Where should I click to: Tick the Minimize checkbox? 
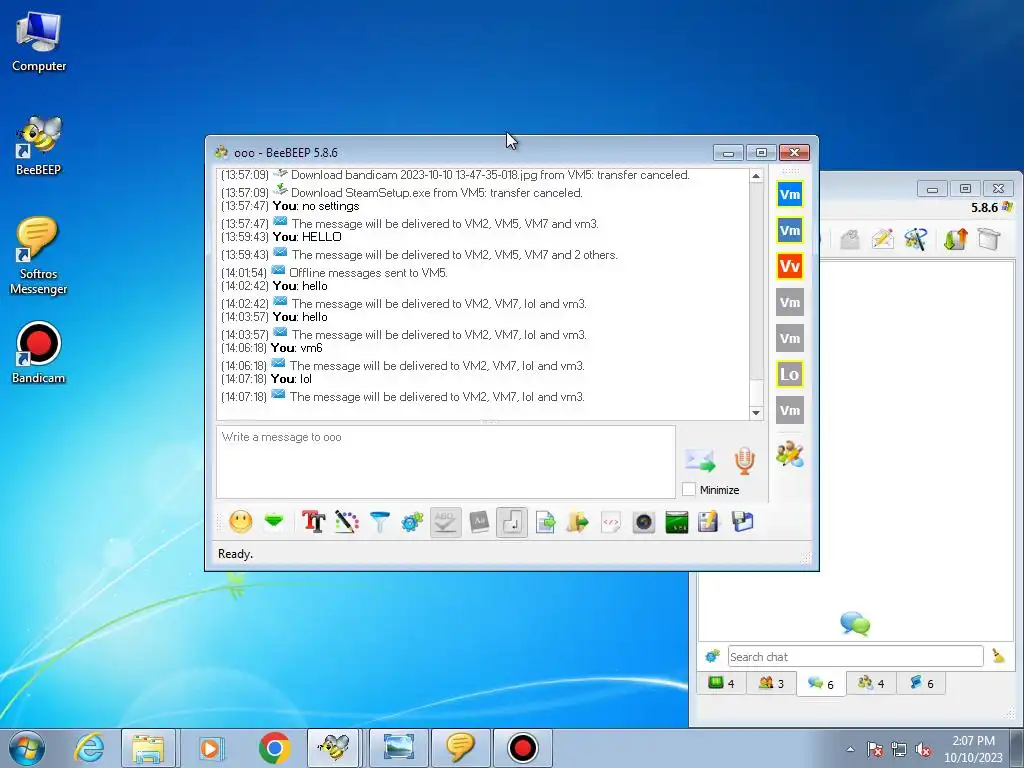click(x=688, y=489)
